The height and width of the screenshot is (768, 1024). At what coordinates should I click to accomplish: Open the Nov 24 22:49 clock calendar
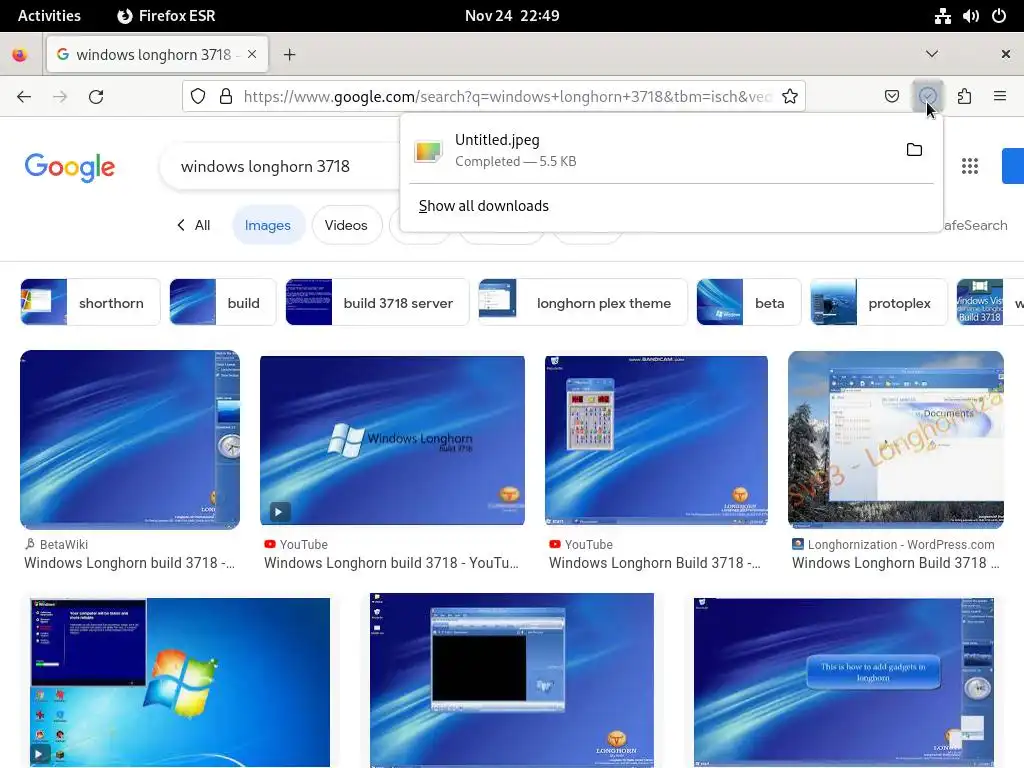click(x=512, y=16)
